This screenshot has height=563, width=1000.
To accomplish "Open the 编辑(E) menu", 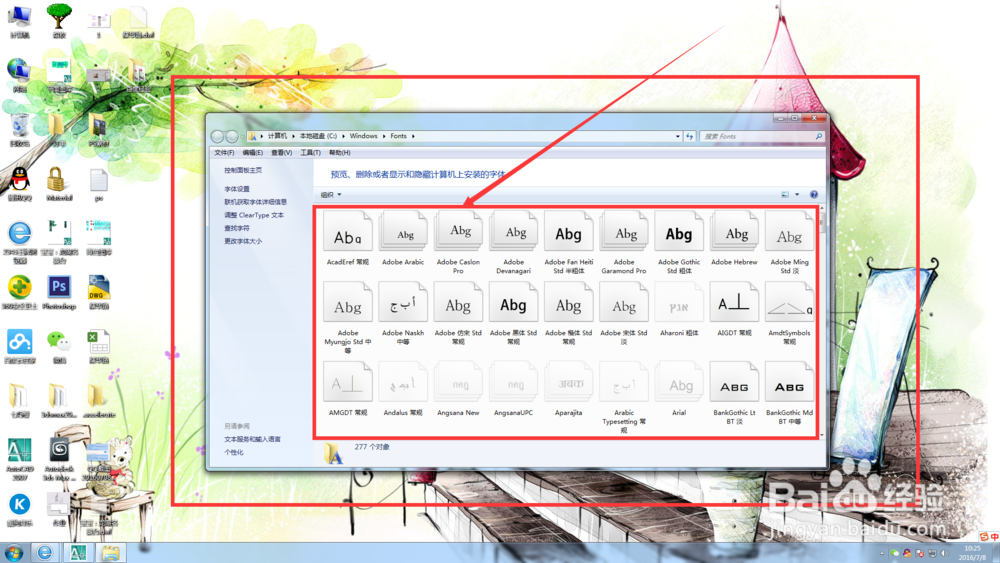I will coord(253,153).
